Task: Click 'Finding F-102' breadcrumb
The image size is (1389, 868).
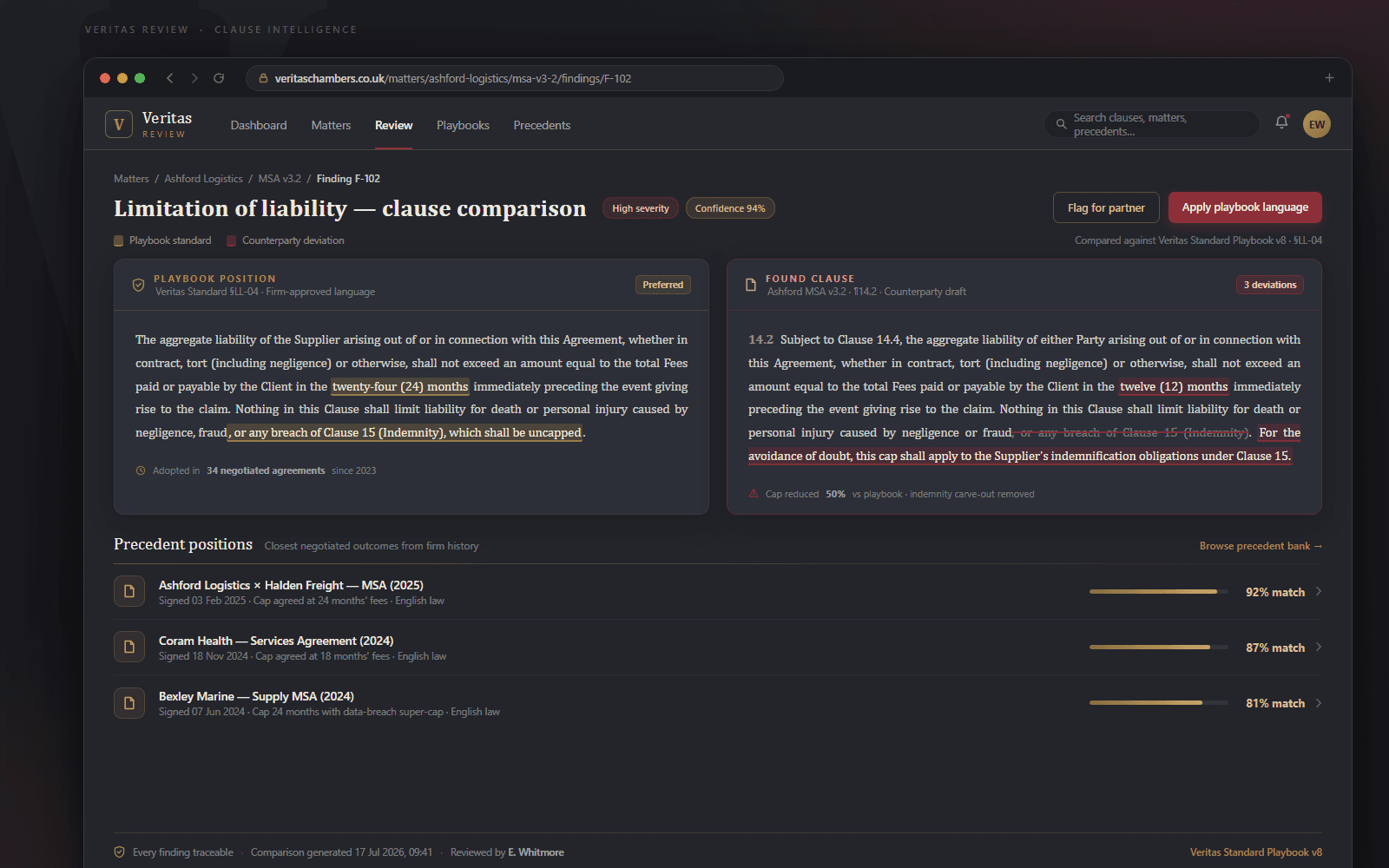Action: click(348, 179)
